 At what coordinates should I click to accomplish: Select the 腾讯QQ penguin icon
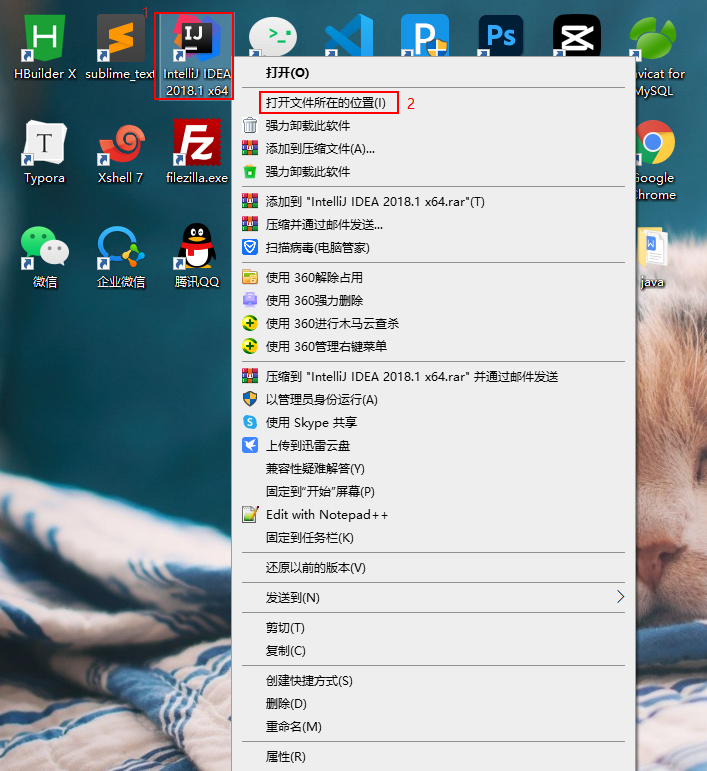(x=197, y=256)
